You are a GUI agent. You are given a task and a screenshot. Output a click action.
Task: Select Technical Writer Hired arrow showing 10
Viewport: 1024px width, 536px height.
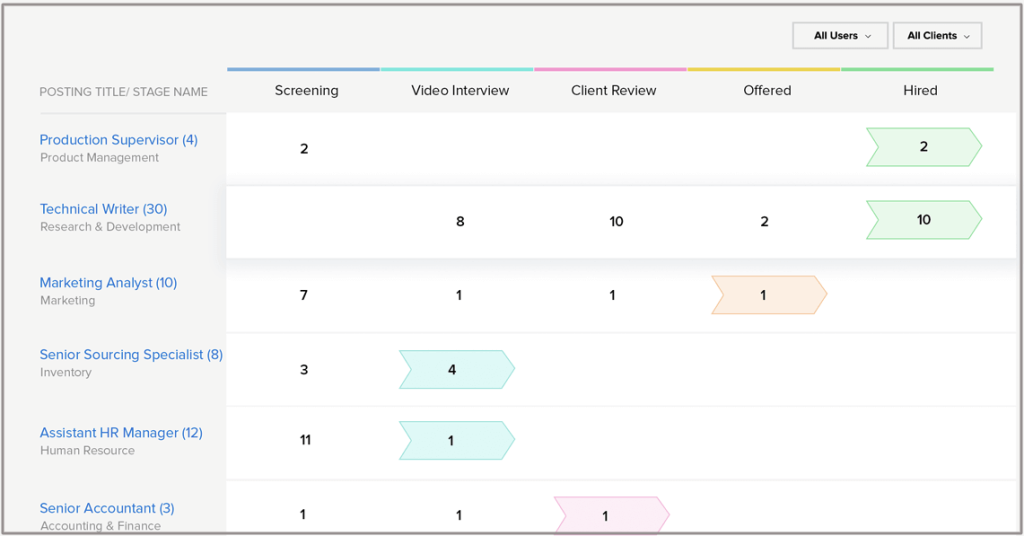(924, 220)
